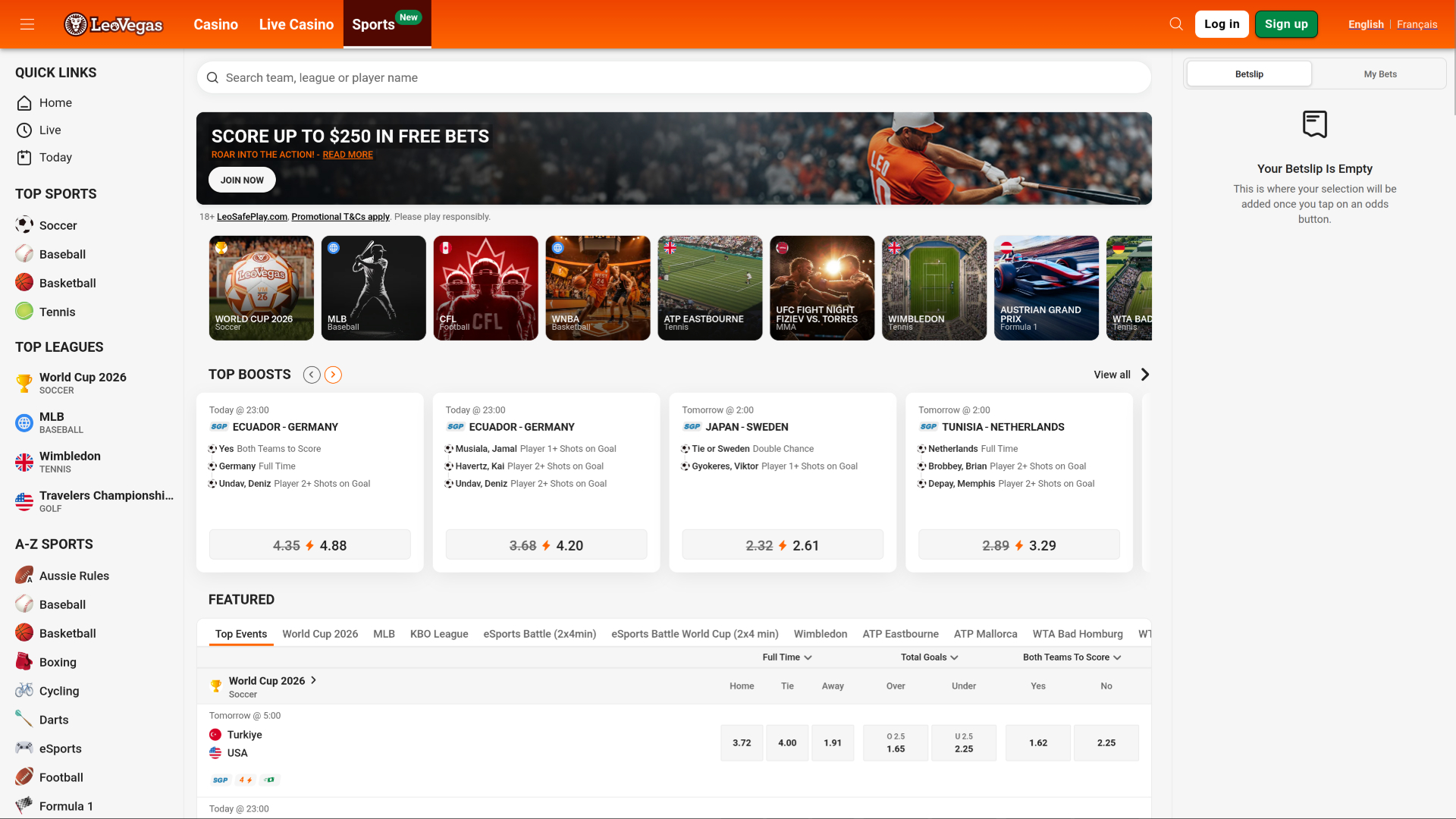1456x819 pixels.
Task: Select the Betslip tab
Action: [1249, 74]
